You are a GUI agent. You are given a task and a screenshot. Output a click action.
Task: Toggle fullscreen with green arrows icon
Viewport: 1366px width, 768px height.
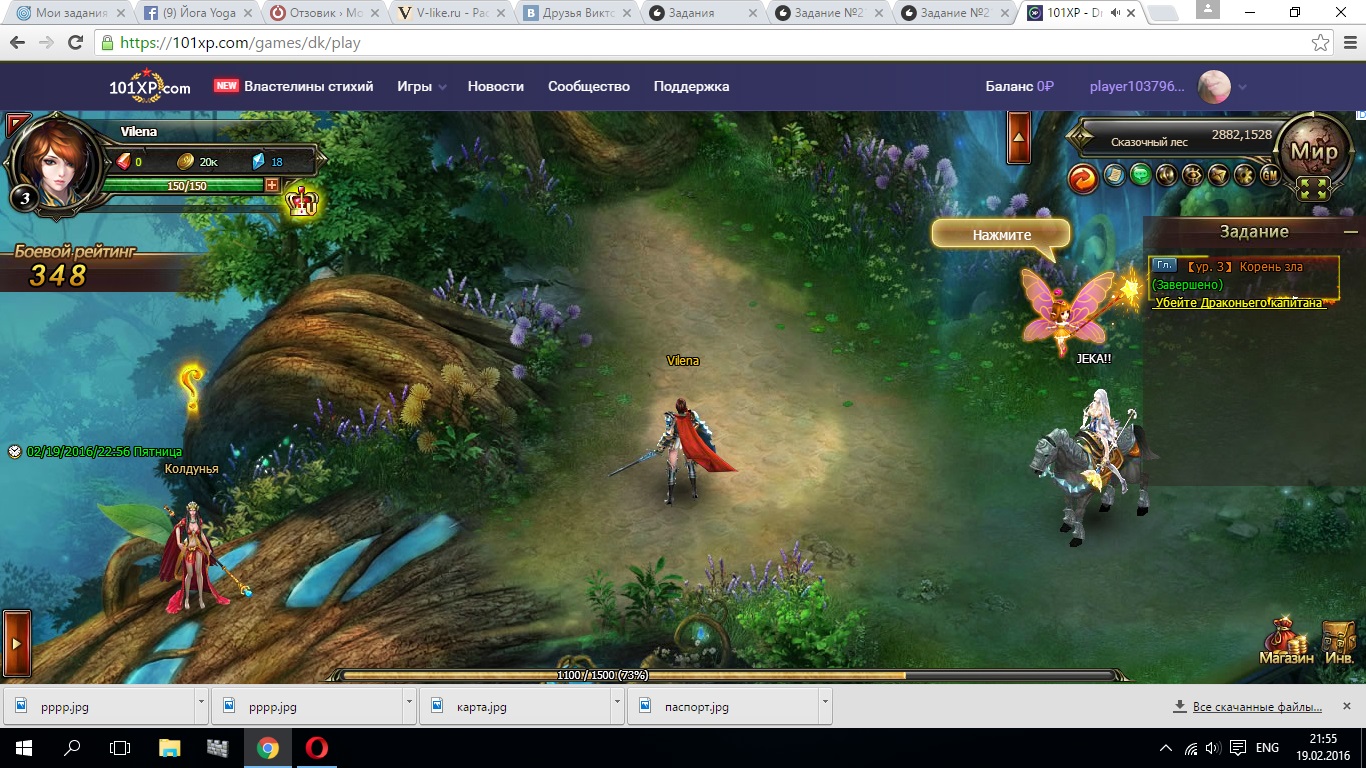click(1314, 189)
